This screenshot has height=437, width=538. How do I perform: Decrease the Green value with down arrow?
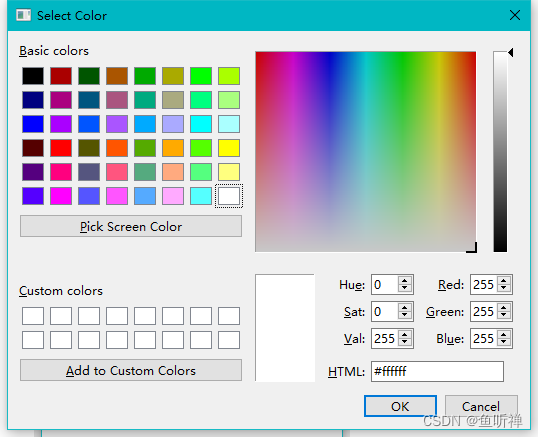click(x=504, y=315)
